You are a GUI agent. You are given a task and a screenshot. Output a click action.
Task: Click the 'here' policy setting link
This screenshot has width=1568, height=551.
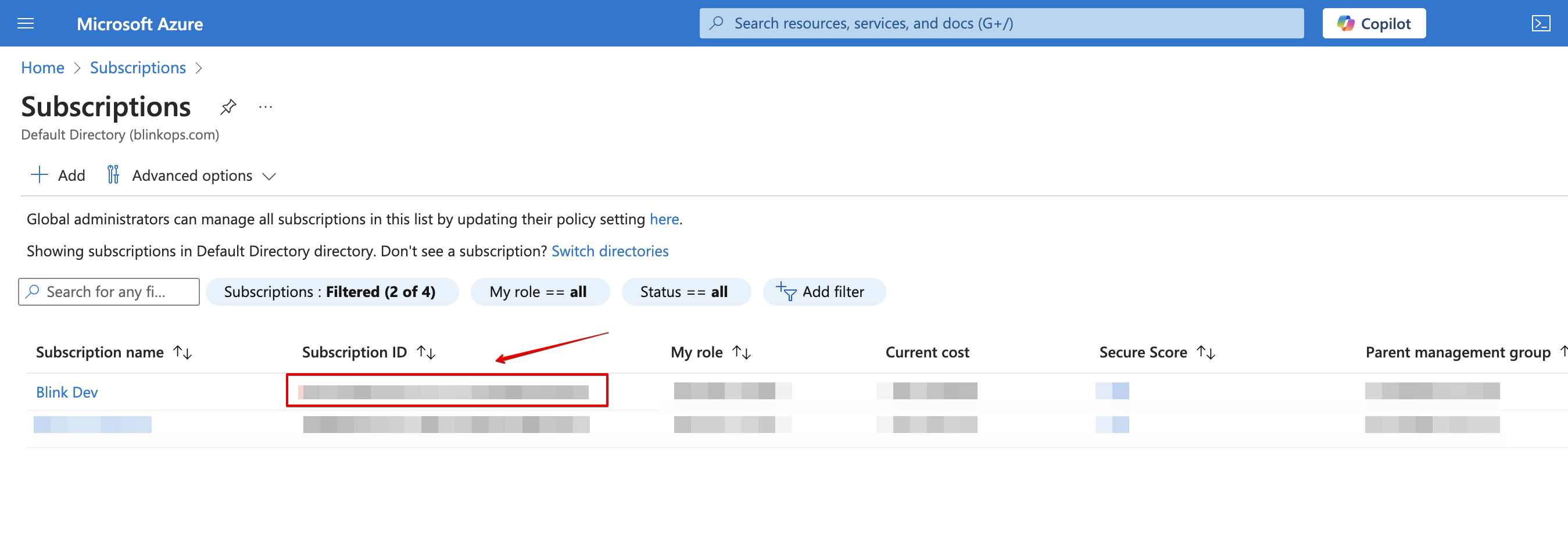664,219
